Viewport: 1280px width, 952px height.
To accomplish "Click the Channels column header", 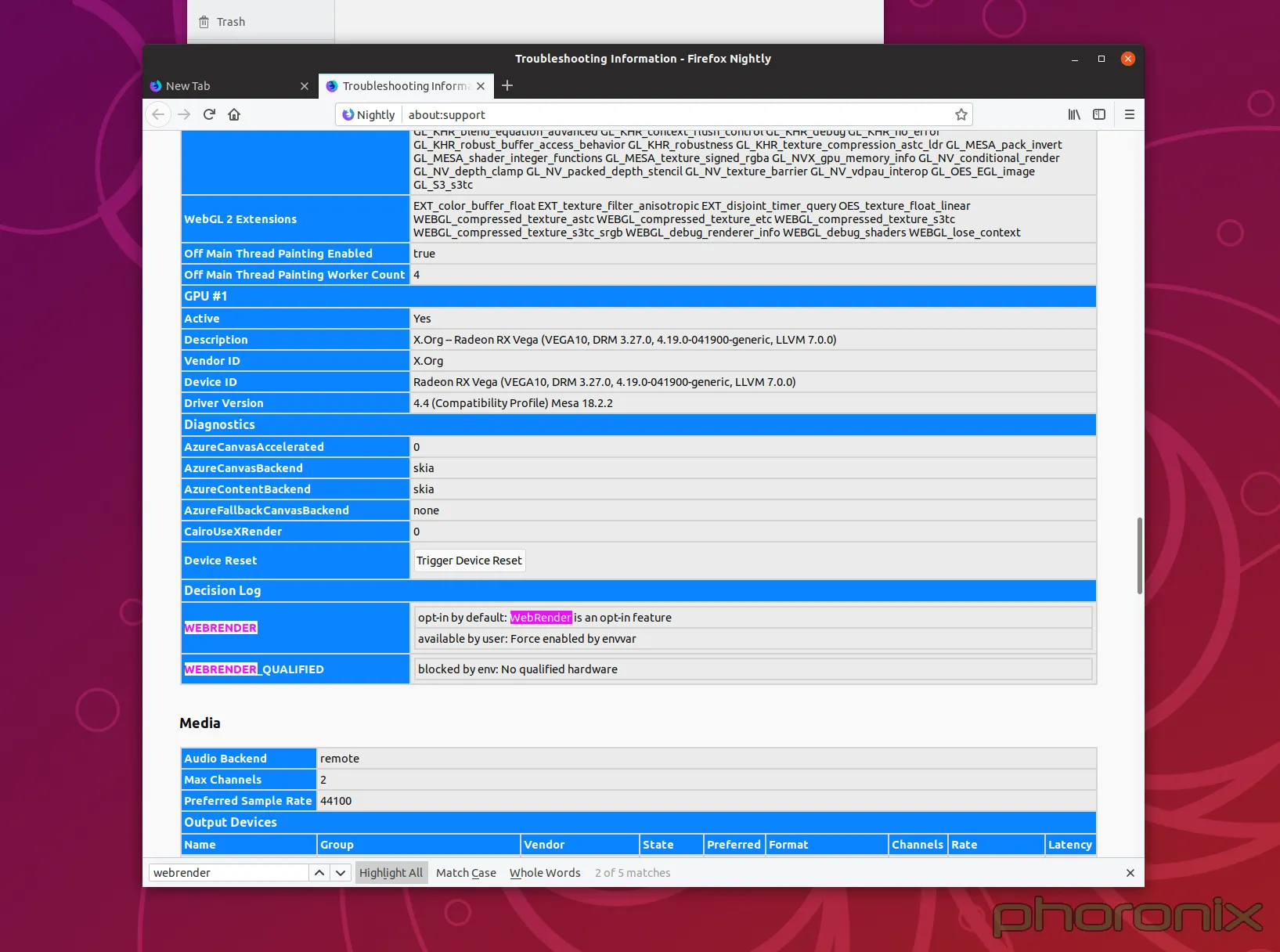I will (918, 845).
